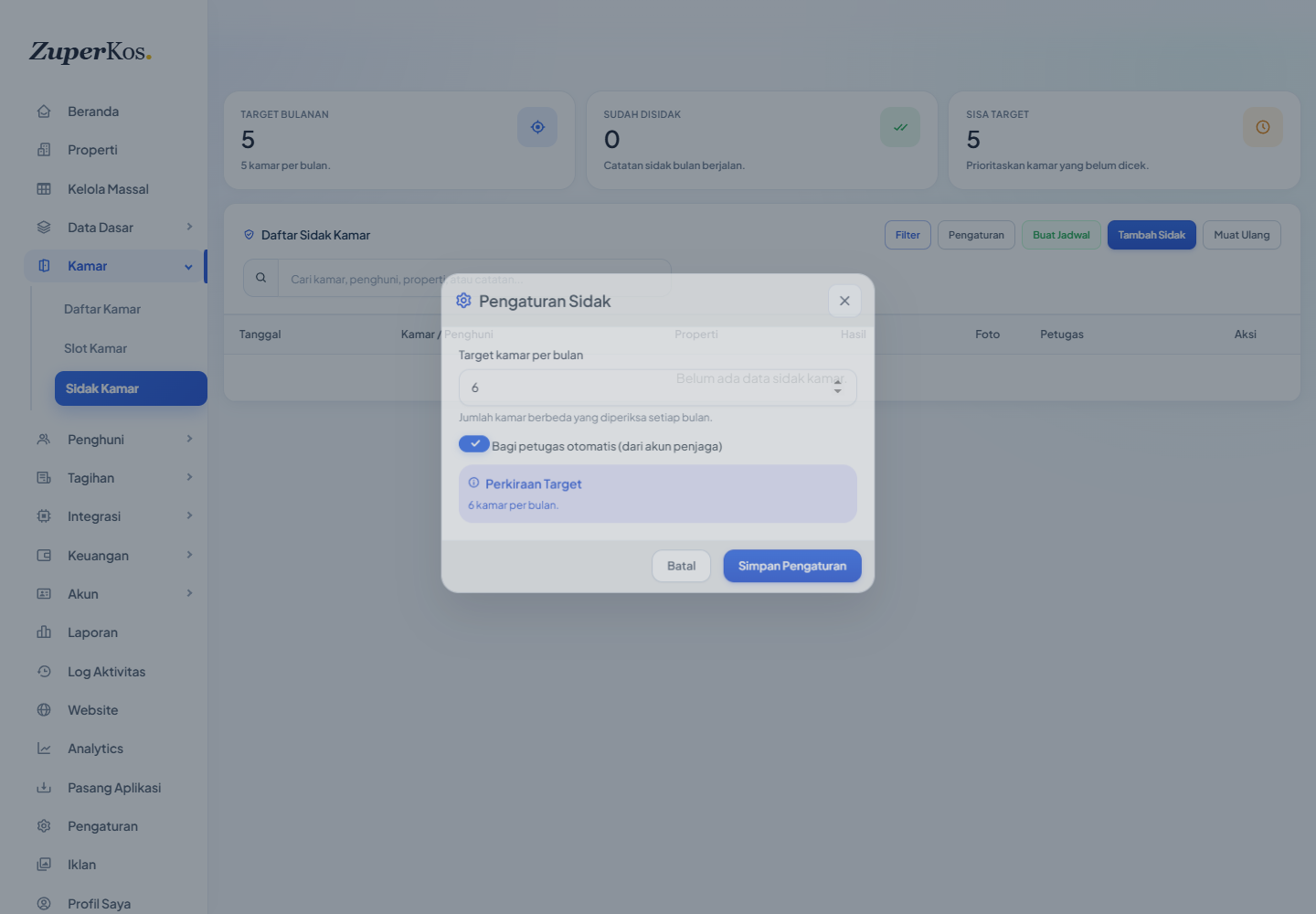Click the Kelola Massal table icon
The width and height of the screenshot is (1316, 914).
[44, 189]
